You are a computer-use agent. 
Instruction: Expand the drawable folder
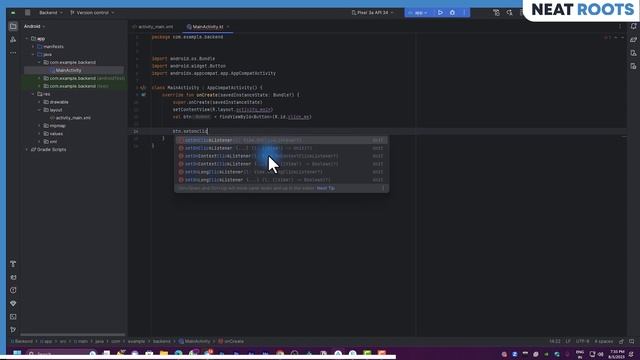40,102
